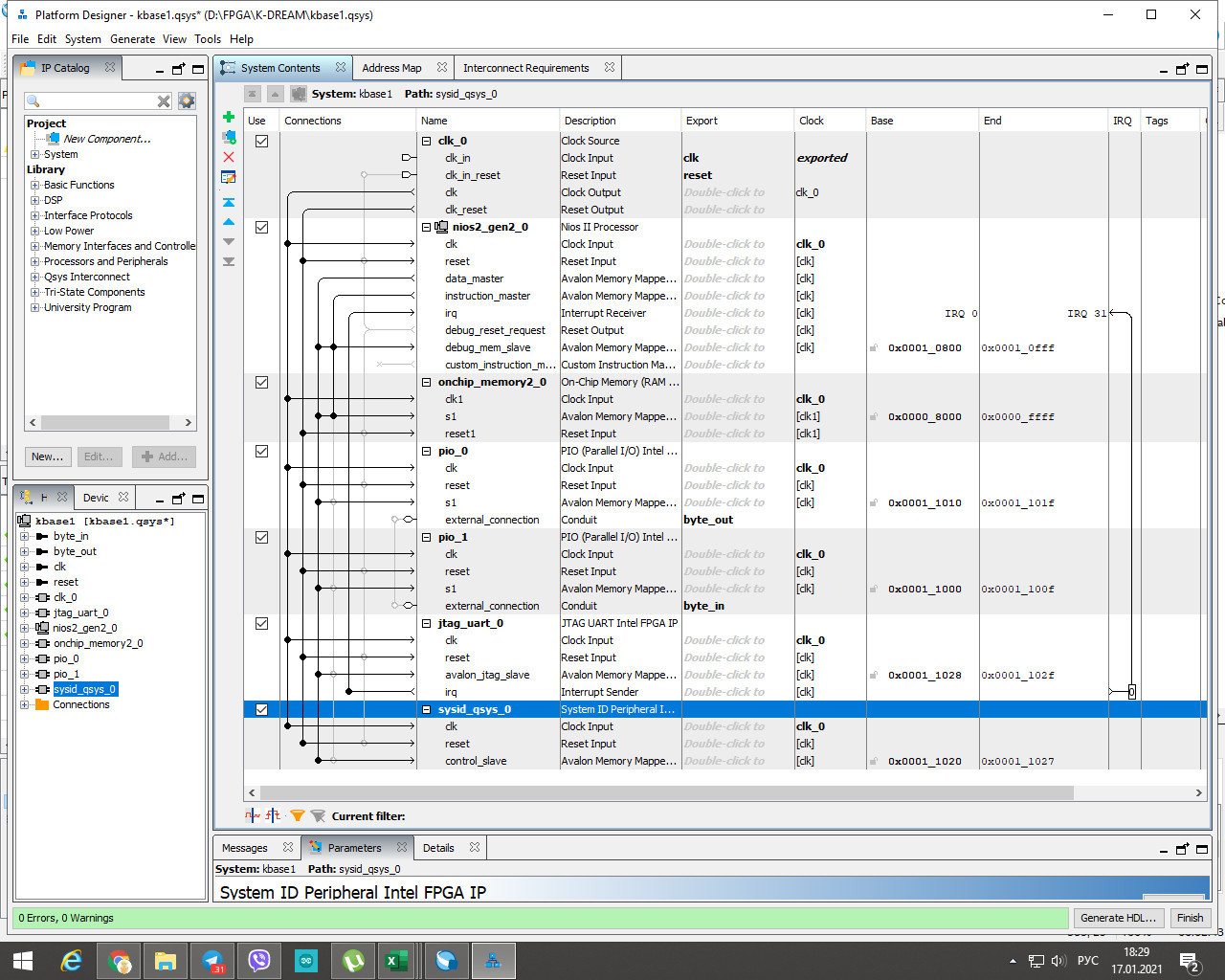Click the clock domains display icon

point(253,815)
